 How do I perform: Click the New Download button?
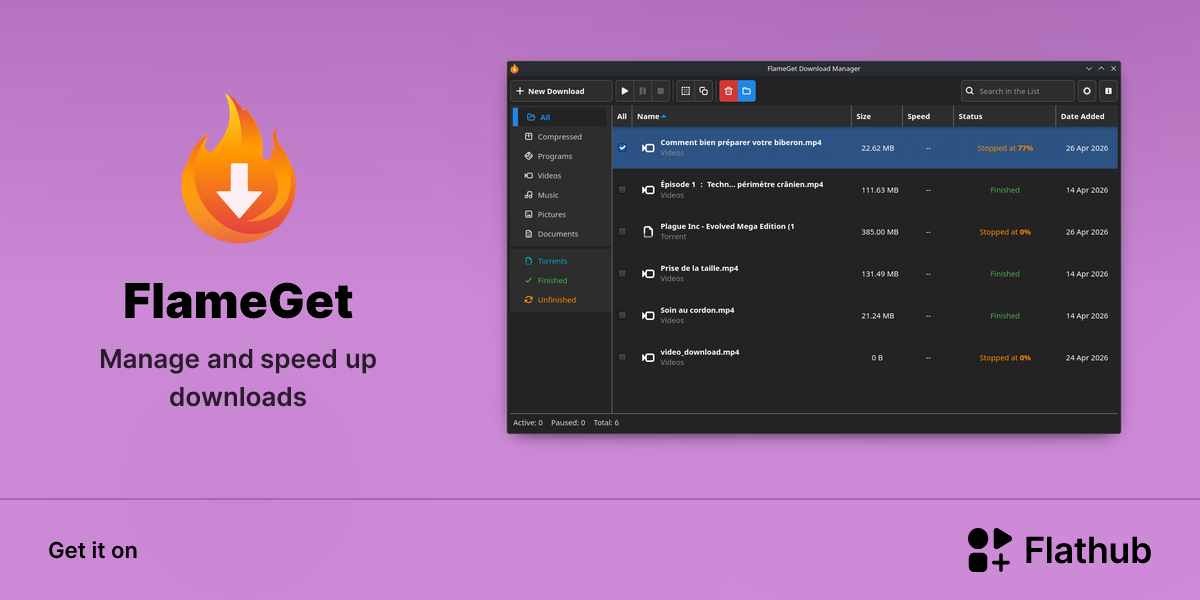(x=561, y=91)
